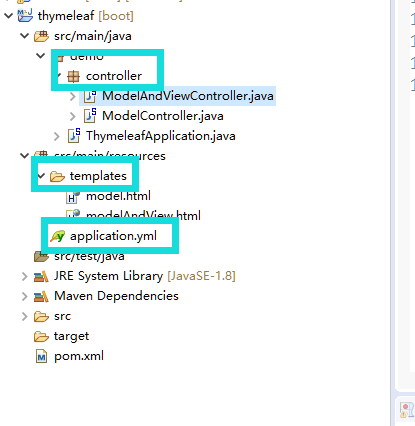Expand ModelController.java node

(x=73, y=116)
